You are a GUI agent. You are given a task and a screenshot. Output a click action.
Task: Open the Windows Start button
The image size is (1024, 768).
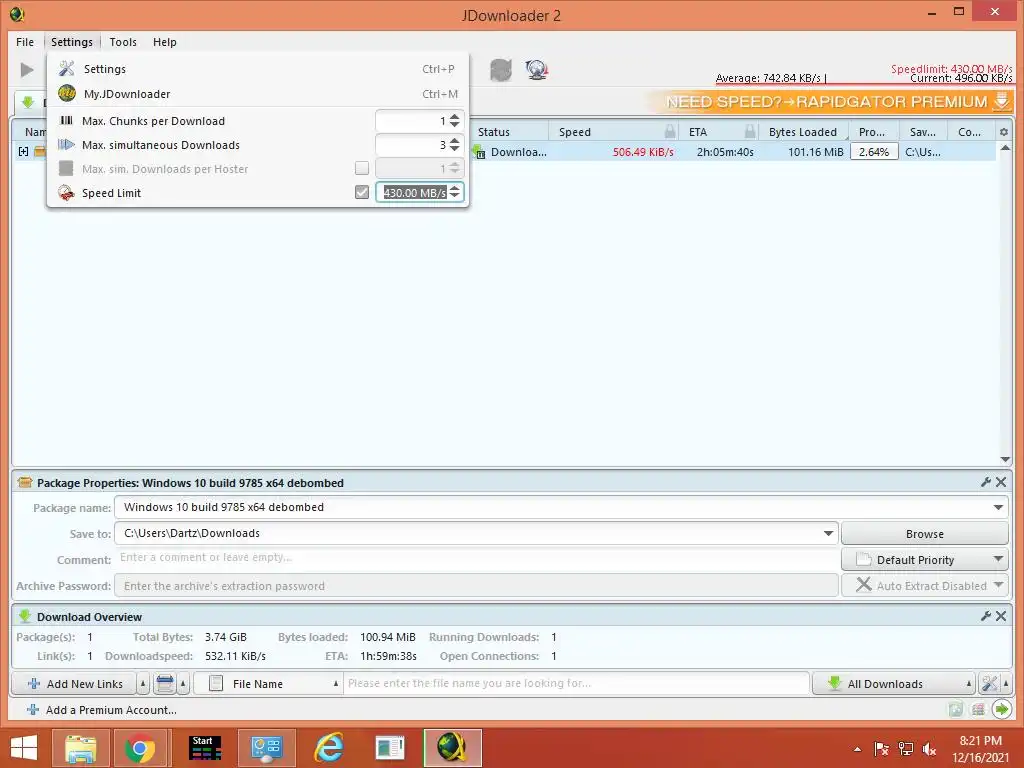pyautogui.click(x=24, y=748)
